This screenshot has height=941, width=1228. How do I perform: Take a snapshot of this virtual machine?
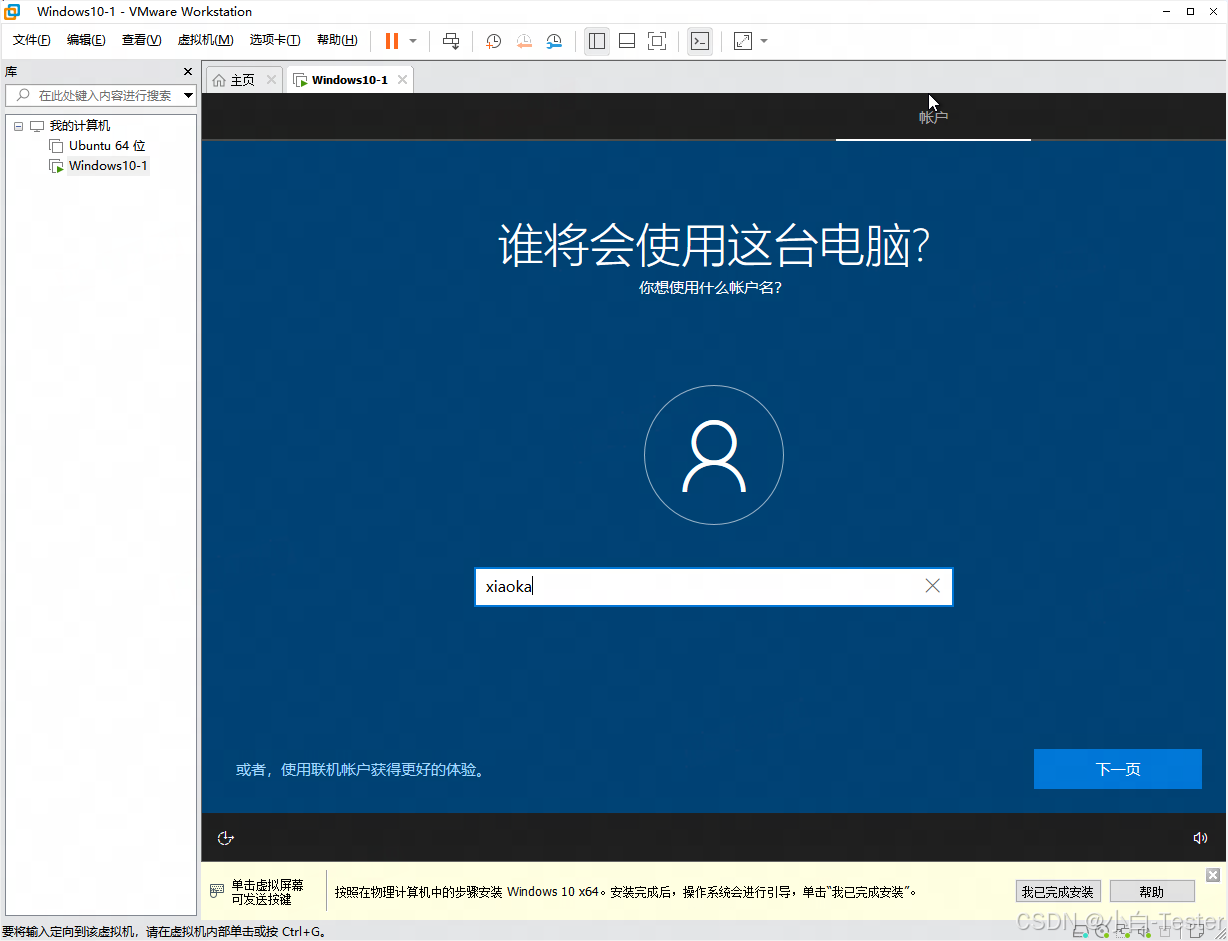click(x=494, y=41)
